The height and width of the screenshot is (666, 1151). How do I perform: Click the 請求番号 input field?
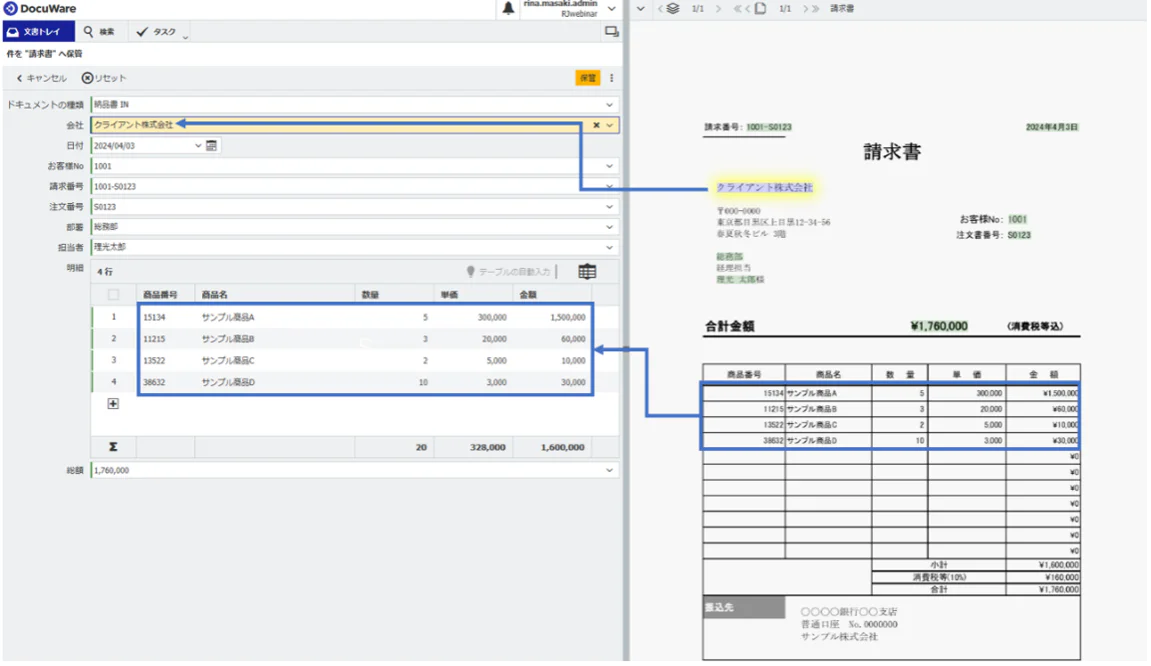coord(340,186)
